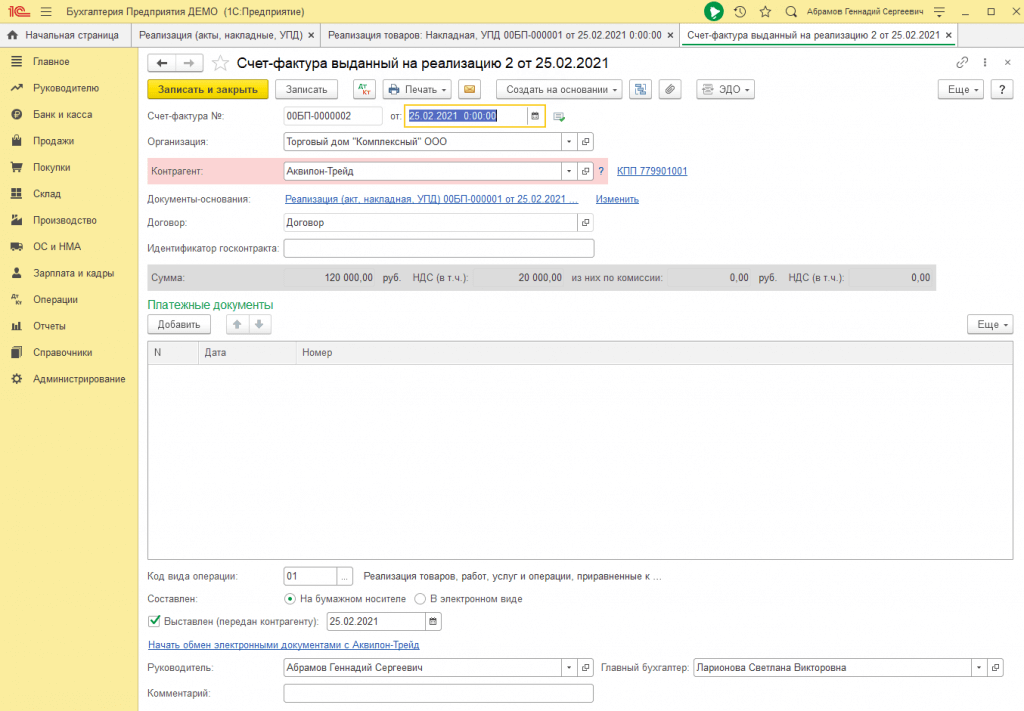
Task: Open Реализация (акт, накладная, УПД) base document link
Action: click(431, 199)
